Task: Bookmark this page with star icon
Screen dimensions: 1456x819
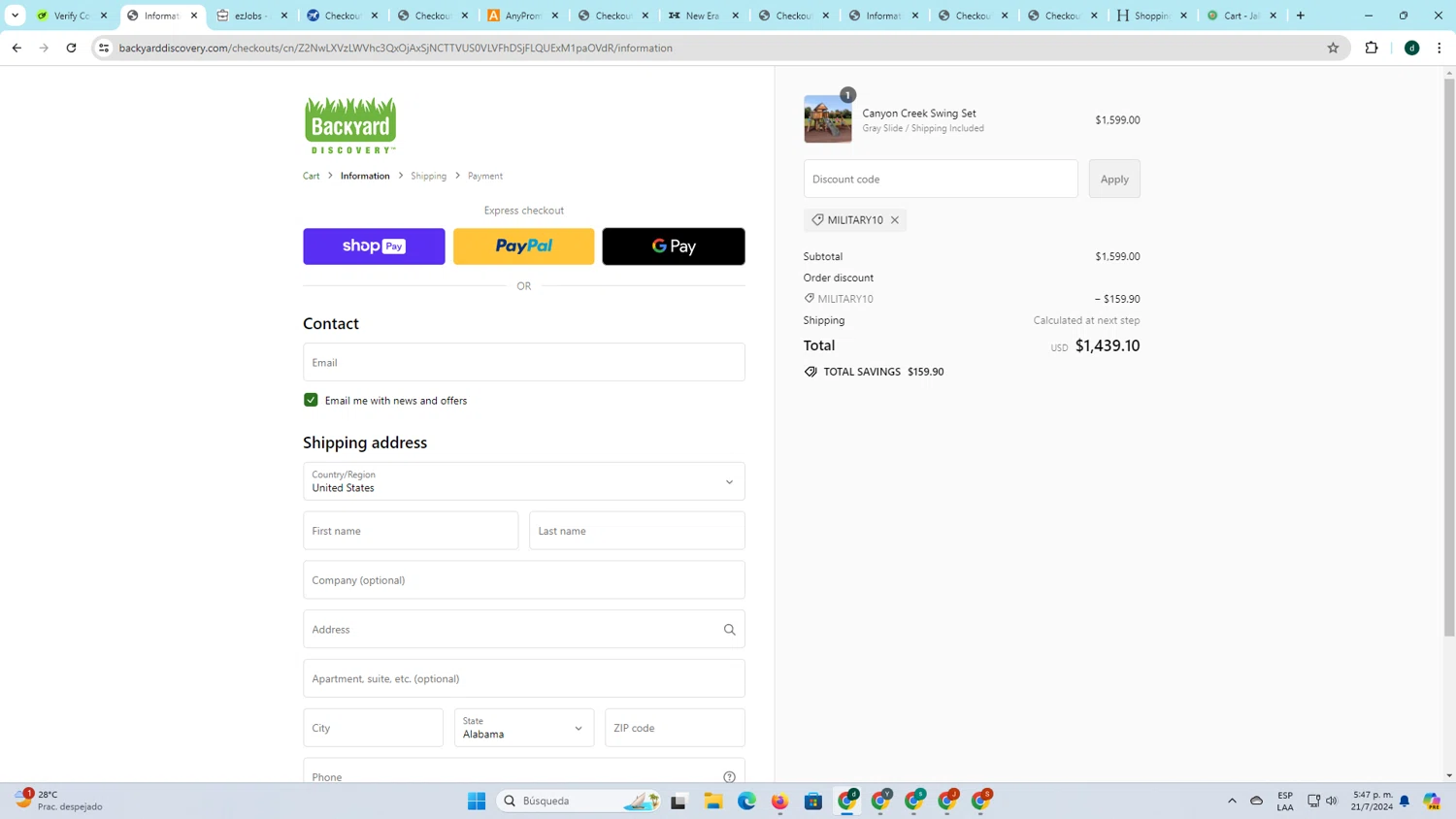Action: (1333, 48)
